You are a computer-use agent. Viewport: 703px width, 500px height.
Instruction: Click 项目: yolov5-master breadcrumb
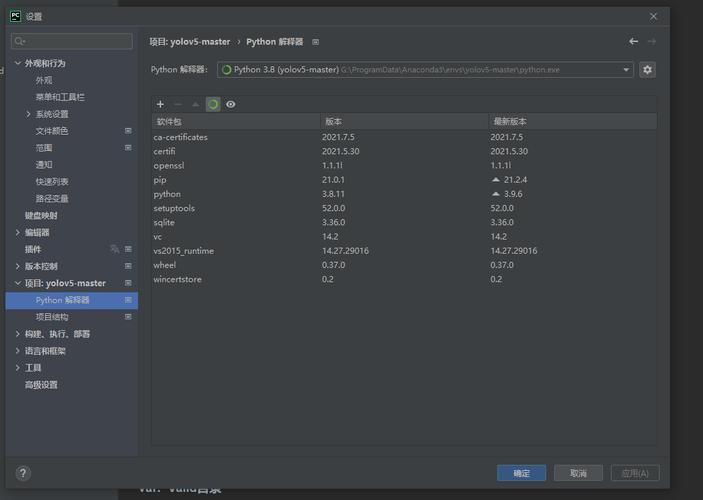coord(190,42)
